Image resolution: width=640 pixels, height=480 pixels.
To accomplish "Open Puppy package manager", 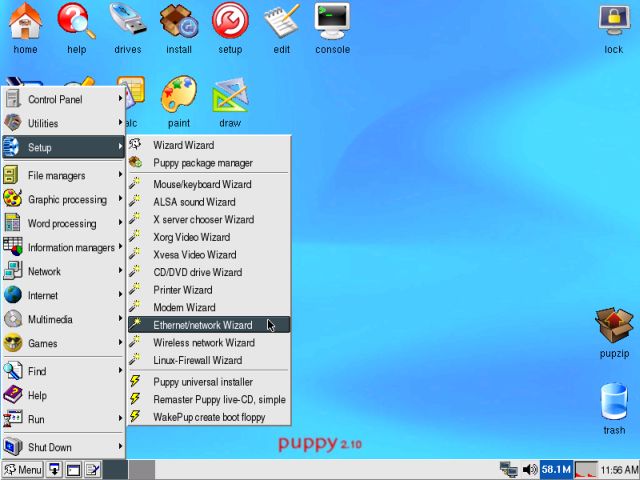I will [x=209, y=163].
